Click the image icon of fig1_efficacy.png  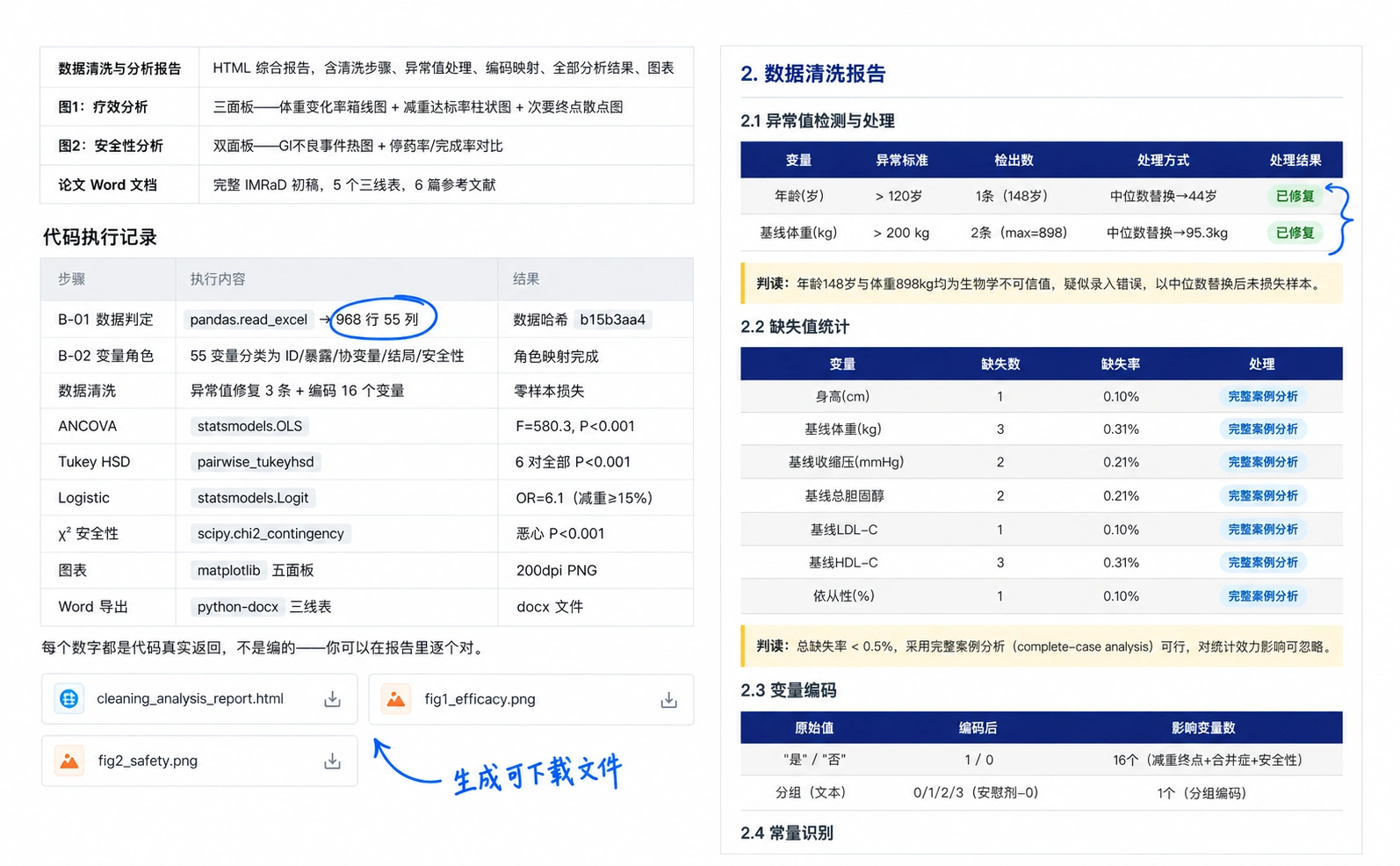tap(396, 699)
